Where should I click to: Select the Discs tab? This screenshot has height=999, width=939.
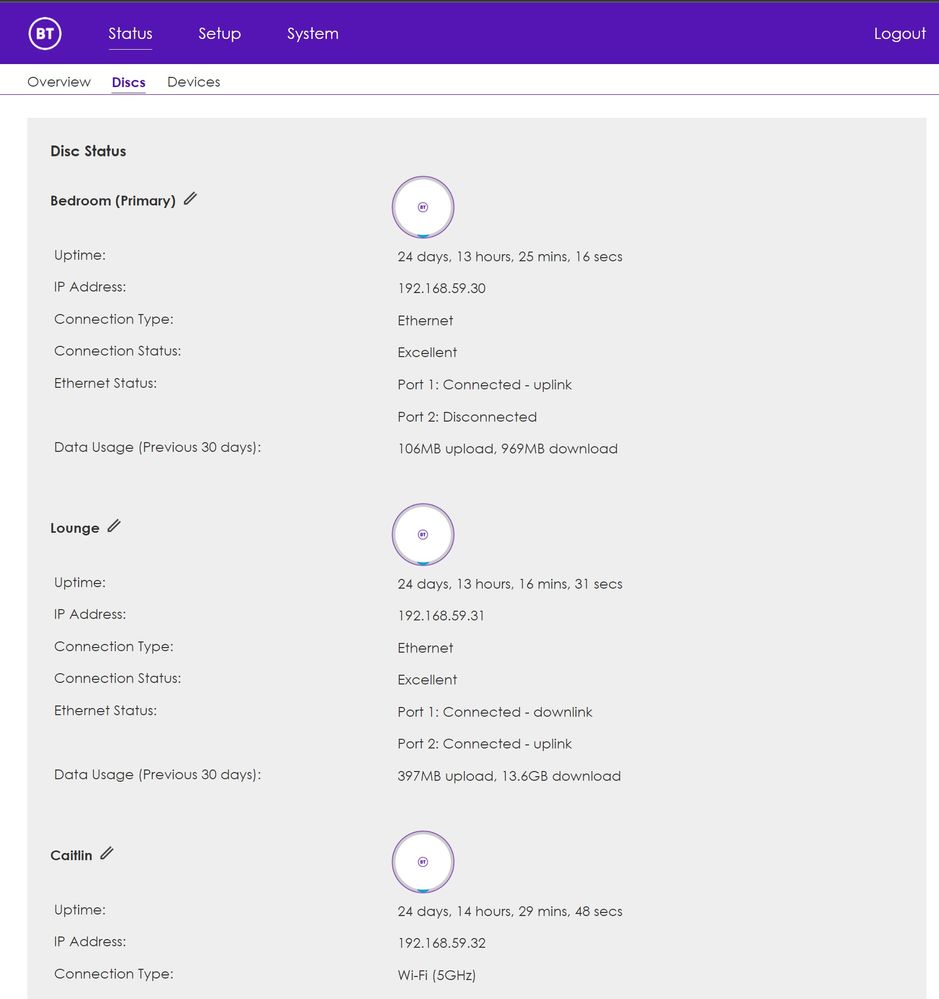click(129, 82)
